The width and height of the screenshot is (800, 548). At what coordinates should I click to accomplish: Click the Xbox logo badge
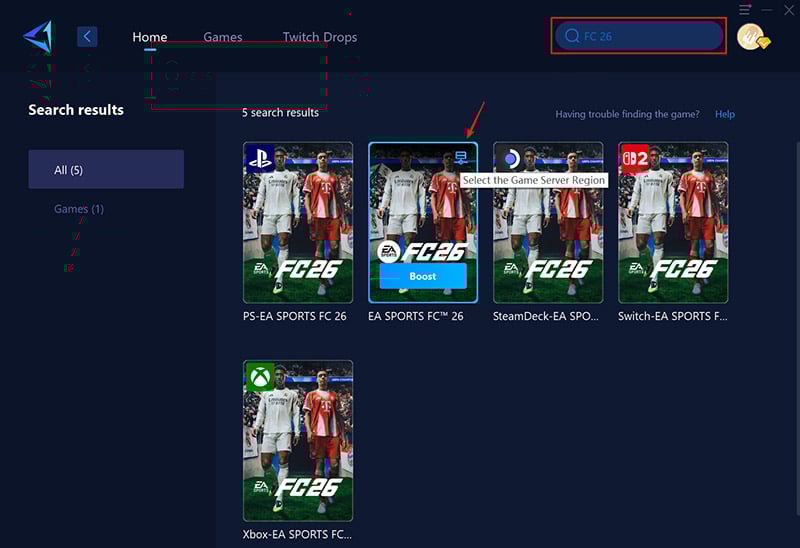click(260, 377)
